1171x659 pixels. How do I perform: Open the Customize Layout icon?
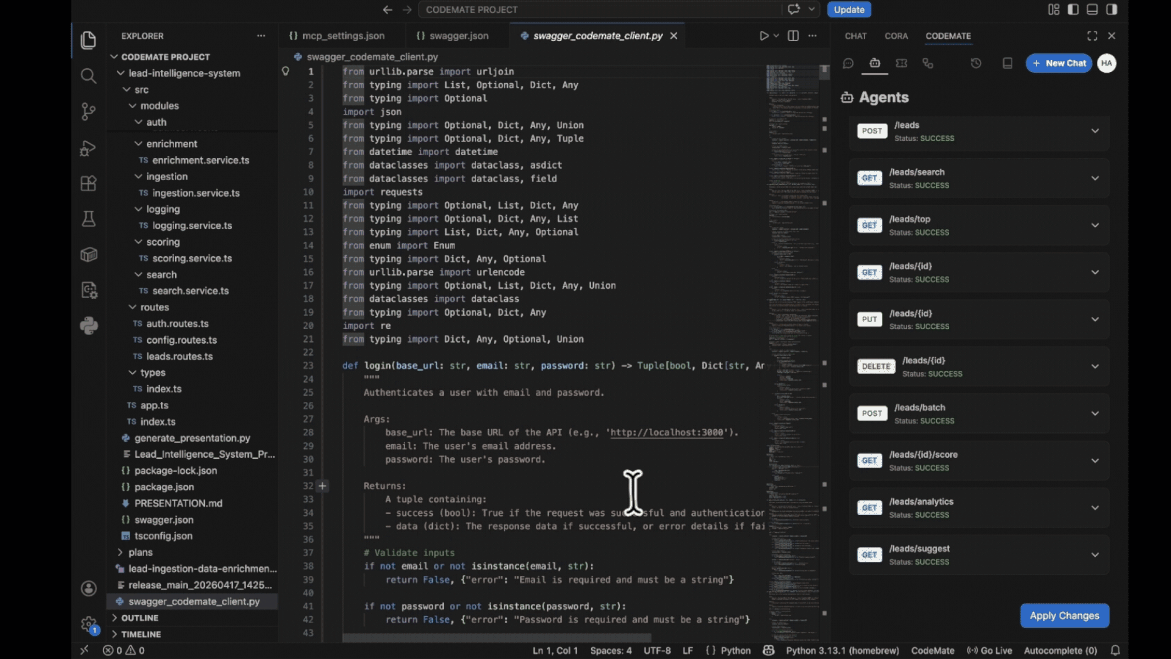[x=1054, y=10]
